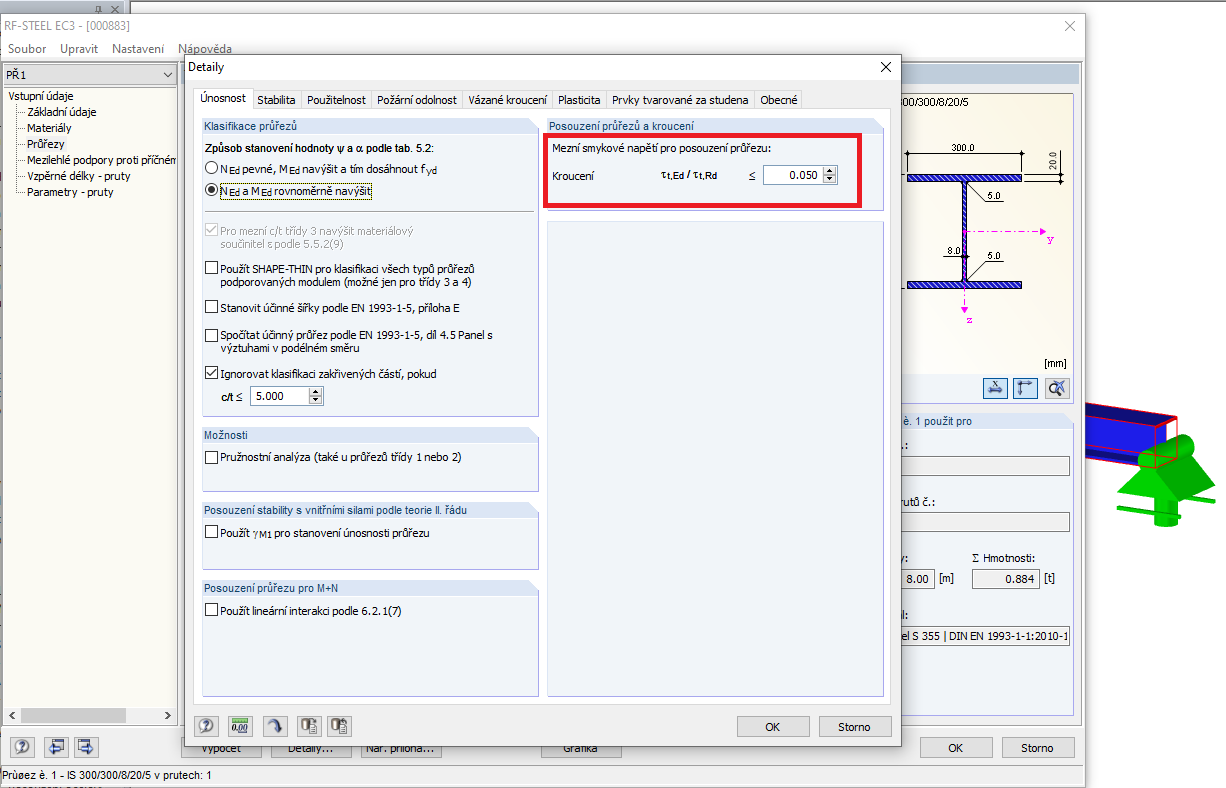Switch to the Obecné tab
This screenshot has width=1226, height=788.
click(x=779, y=100)
